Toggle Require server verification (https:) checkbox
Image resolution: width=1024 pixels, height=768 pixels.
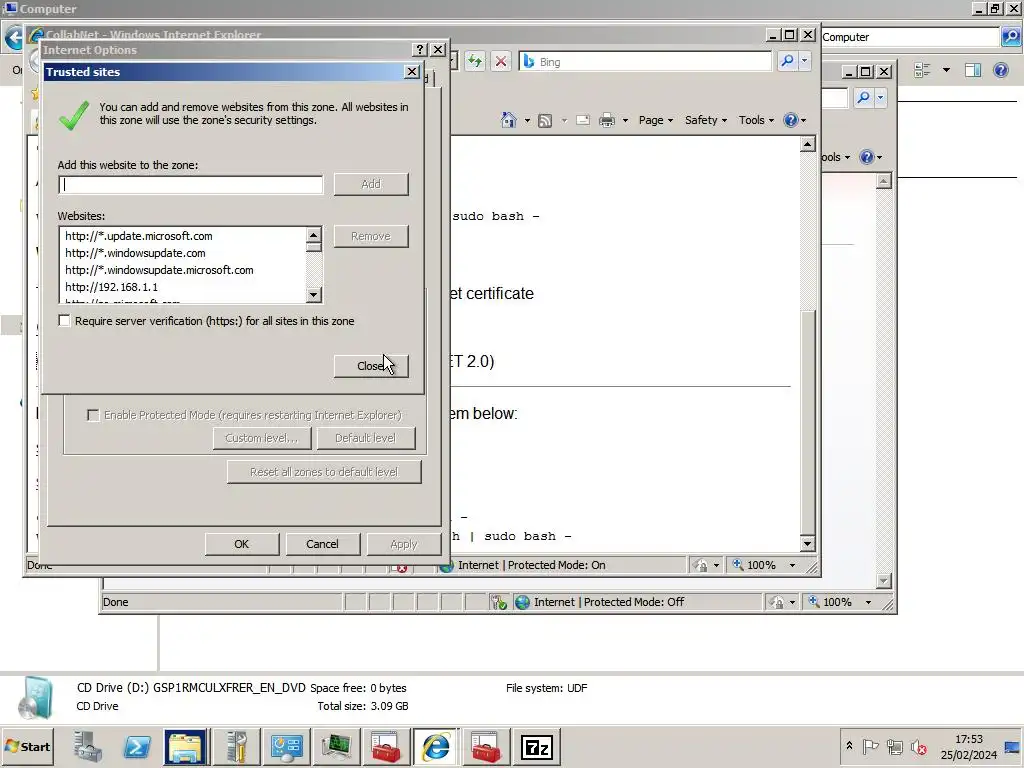coord(64,321)
